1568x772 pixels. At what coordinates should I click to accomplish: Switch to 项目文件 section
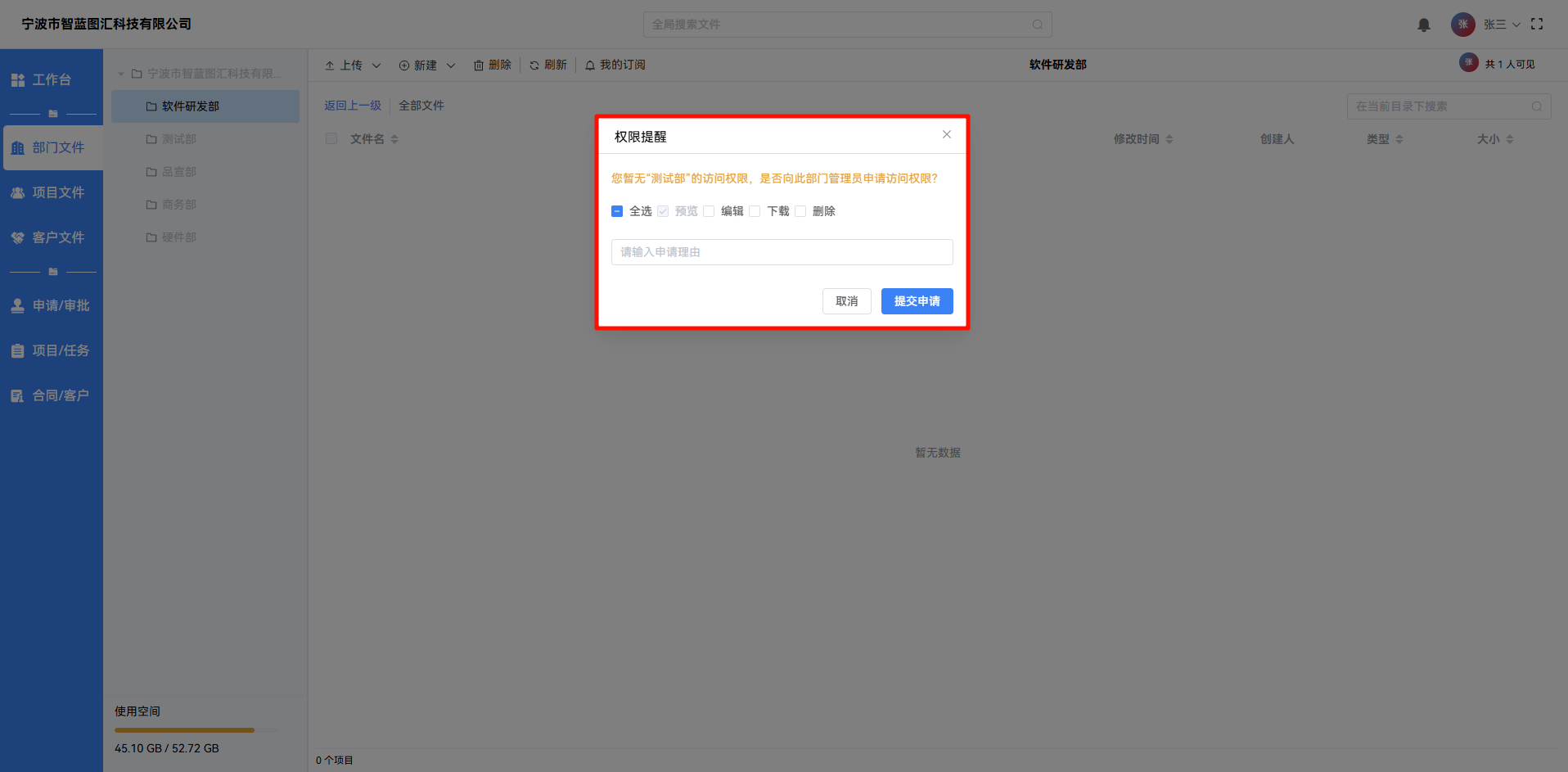(x=51, y=192)
